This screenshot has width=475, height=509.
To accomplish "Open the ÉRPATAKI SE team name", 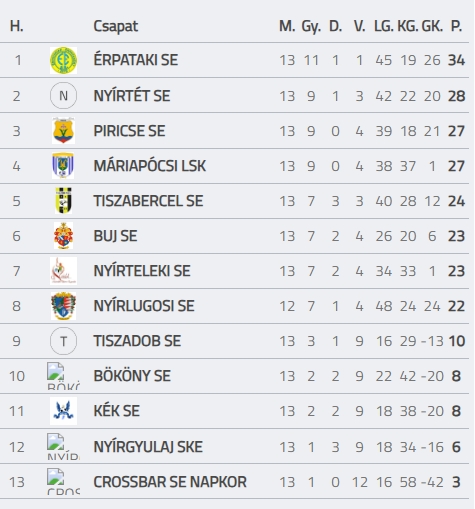I will [136, 60].
